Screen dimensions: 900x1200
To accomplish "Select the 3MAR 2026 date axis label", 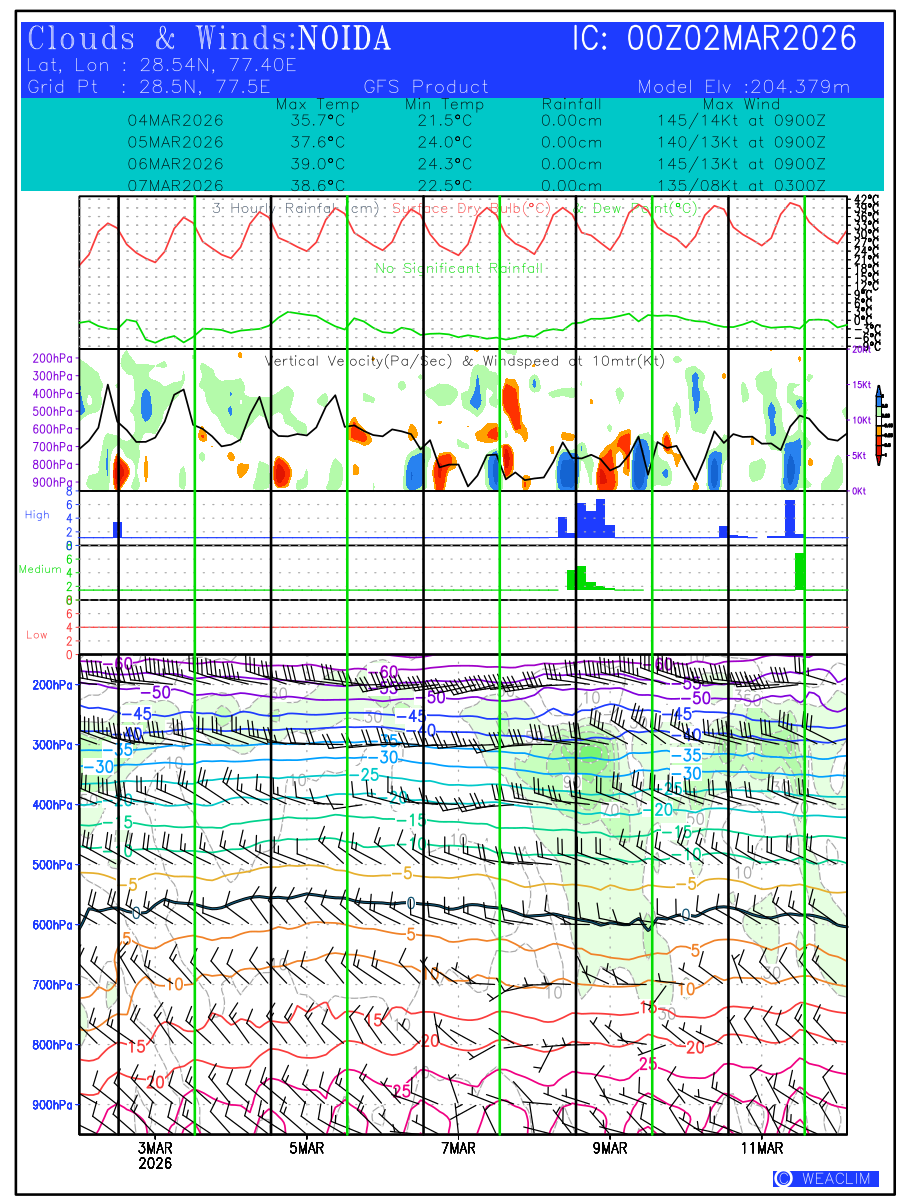I will [156, 1156].
